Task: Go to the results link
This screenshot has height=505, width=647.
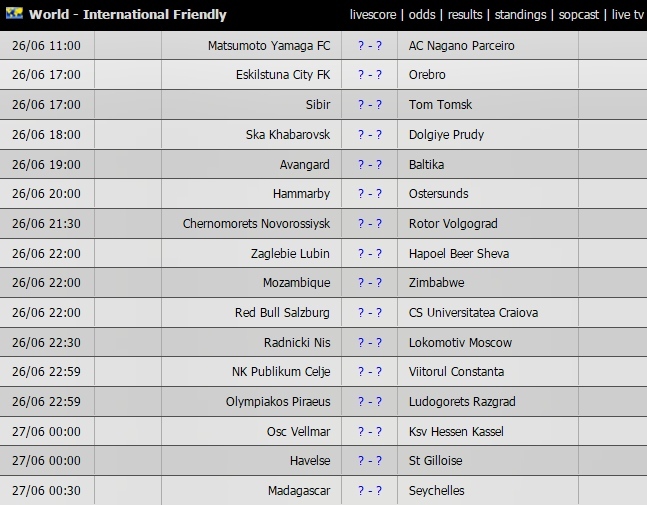Action: click(x=465, y=15)
